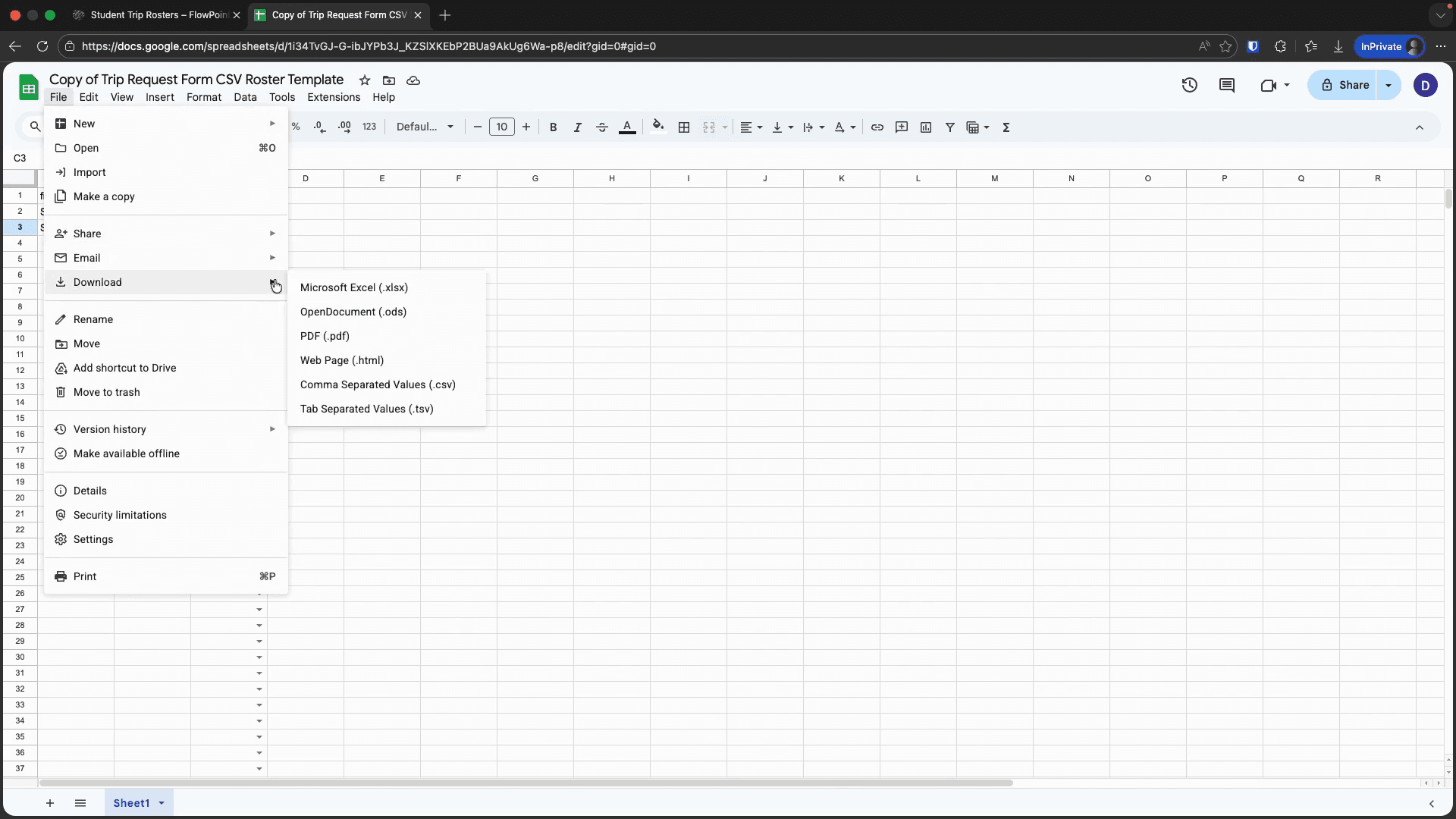Star the spreadsheet document
Image resolution: width=1456 pixels, height=819 pixels.
click(x=365, y=80)
